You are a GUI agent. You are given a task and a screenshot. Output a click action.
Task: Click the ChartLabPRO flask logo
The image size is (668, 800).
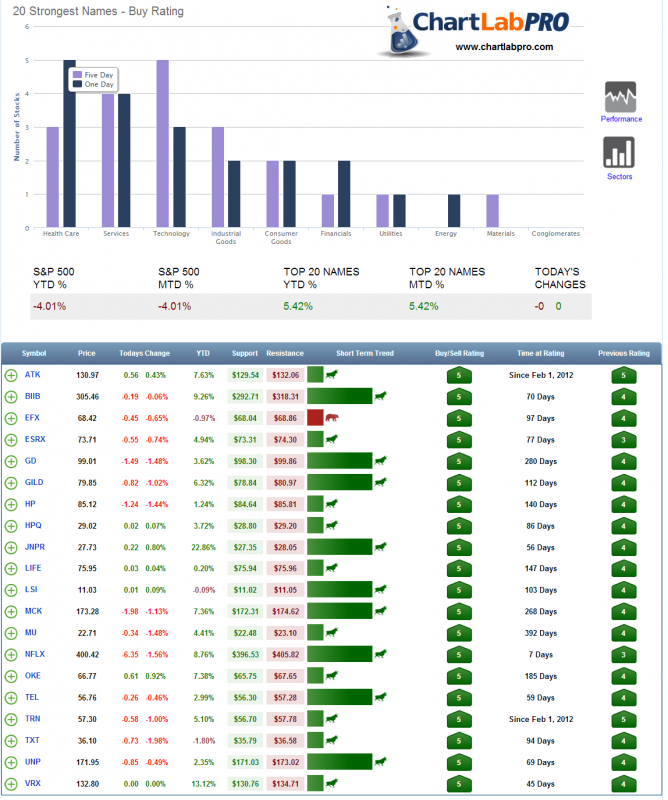click(403, 30)
